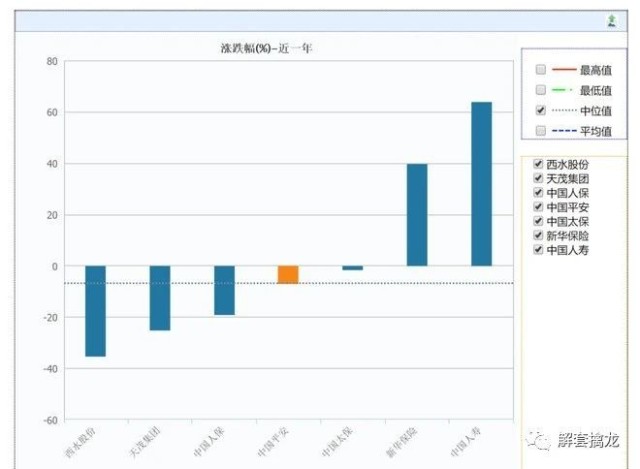Uncheck the 中位值 checkbox
Viewport: 640px width, 469px height.
(541, 110)
